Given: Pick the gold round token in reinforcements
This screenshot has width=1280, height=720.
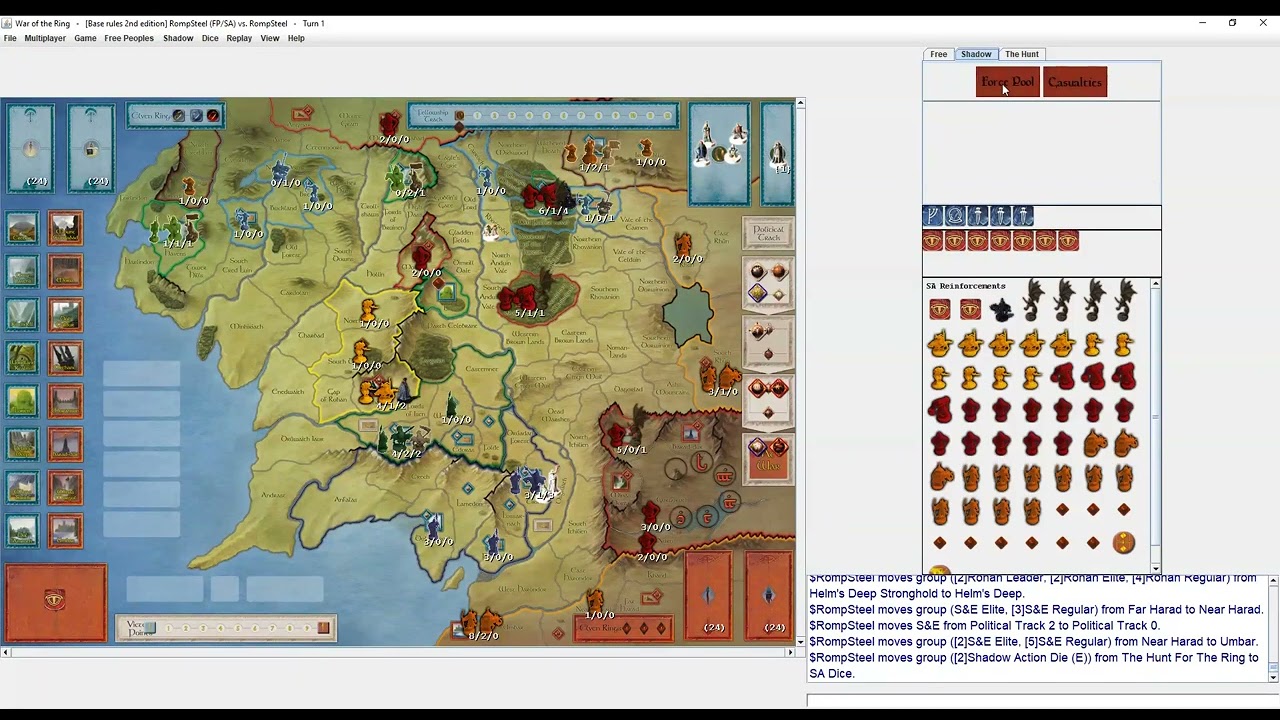Looking at the screenshot, I should tap(1124, 543).
